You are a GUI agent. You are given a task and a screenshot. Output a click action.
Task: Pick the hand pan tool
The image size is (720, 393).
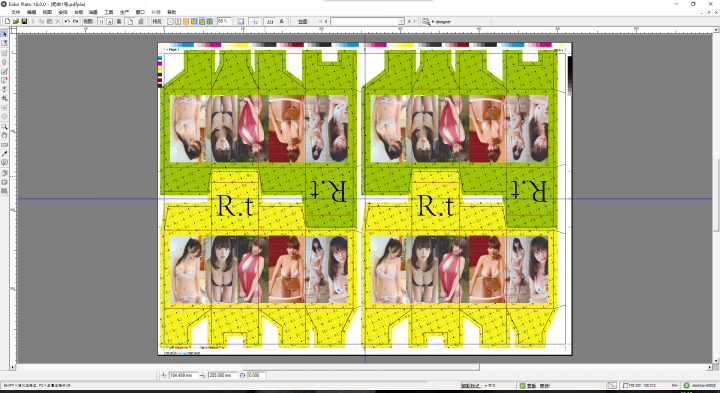[5, 135]
